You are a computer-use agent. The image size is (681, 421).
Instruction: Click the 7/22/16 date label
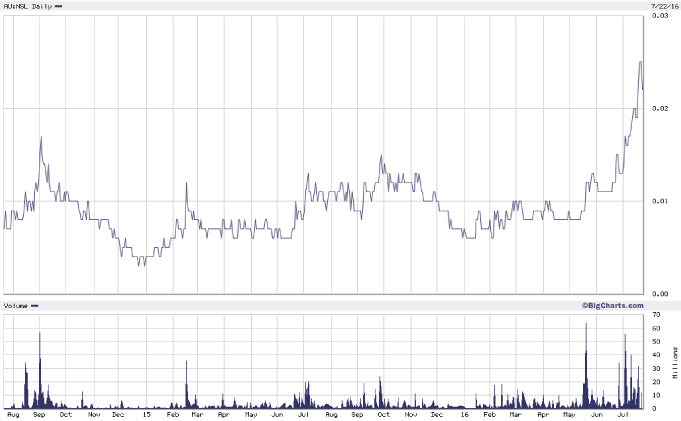click(x=664, y=6)
